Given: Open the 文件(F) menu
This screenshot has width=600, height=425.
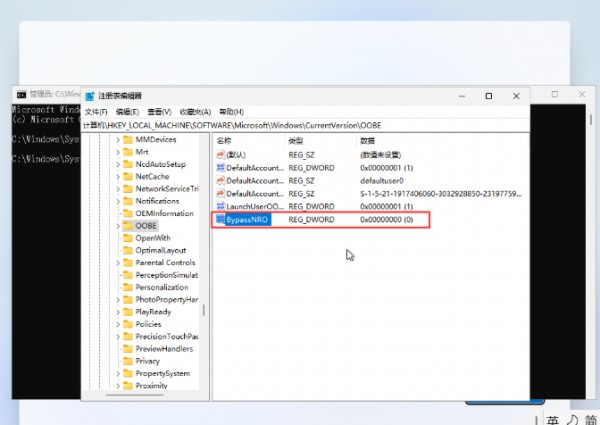Looking at the screenshot, I should click(96, 112).
